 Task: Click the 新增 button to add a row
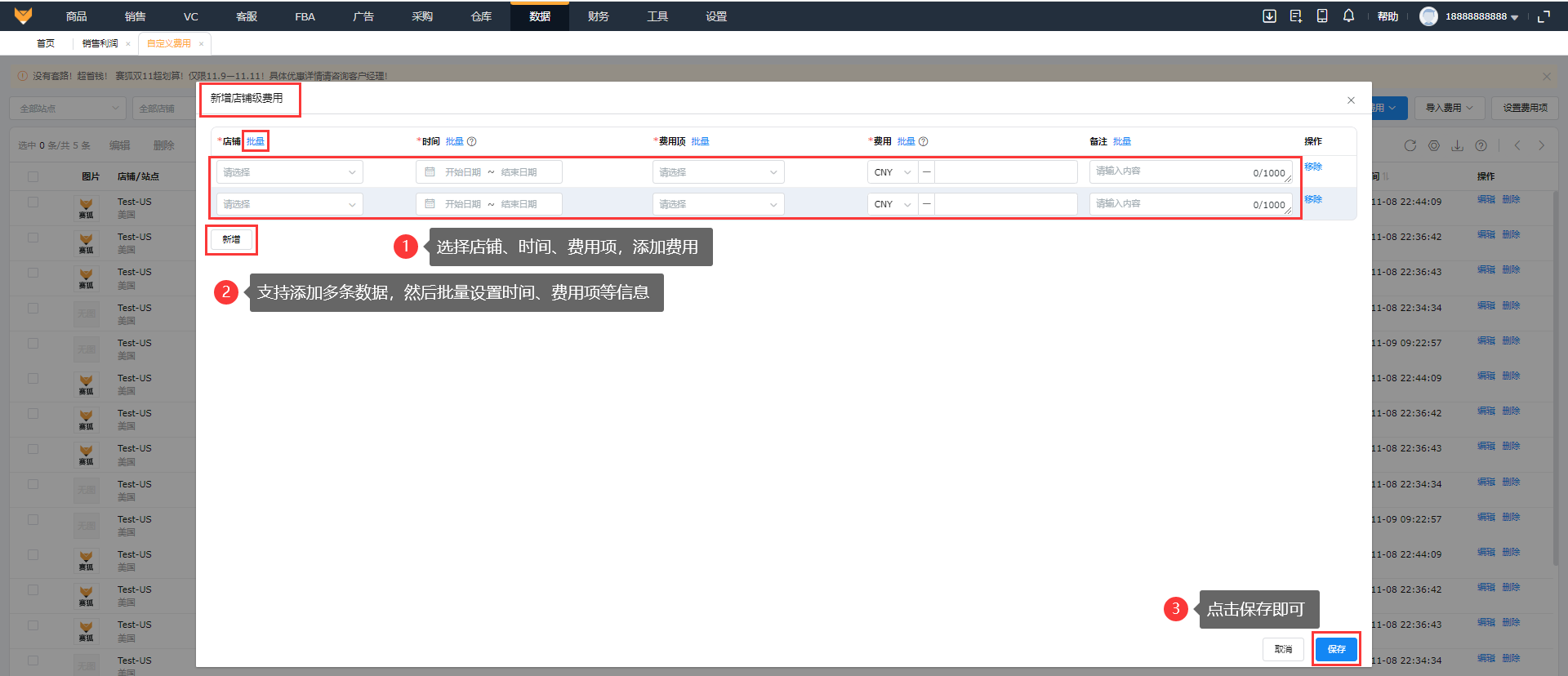click(231, 239)
